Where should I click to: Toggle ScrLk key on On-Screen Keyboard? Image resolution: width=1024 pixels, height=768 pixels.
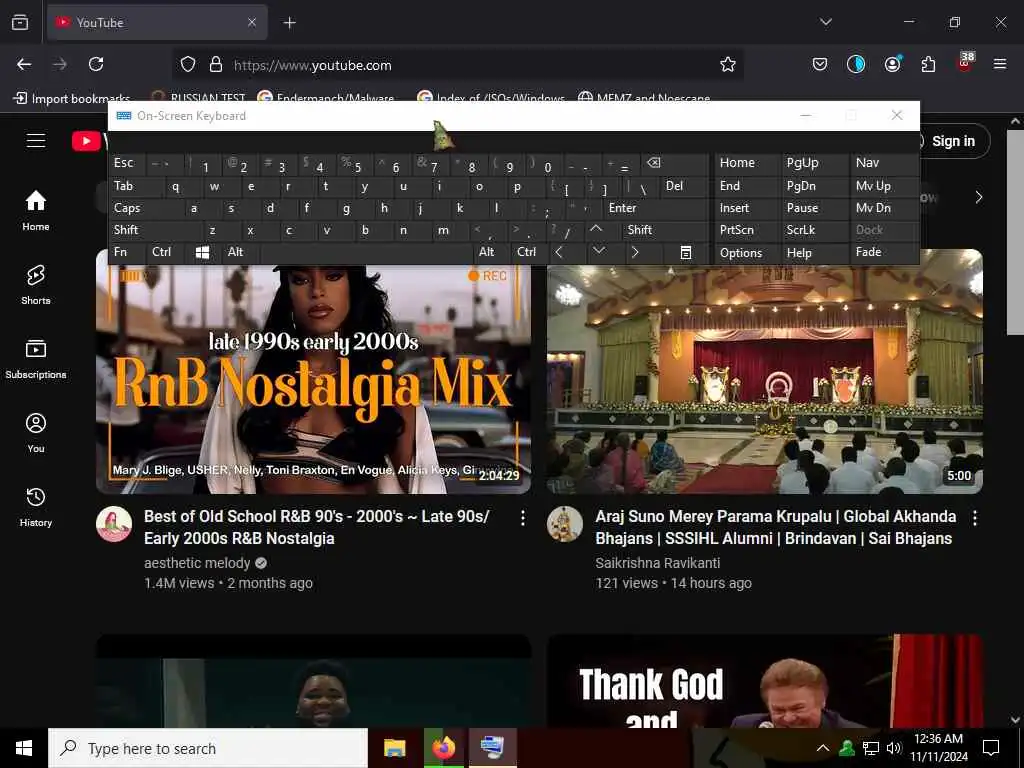815,230
